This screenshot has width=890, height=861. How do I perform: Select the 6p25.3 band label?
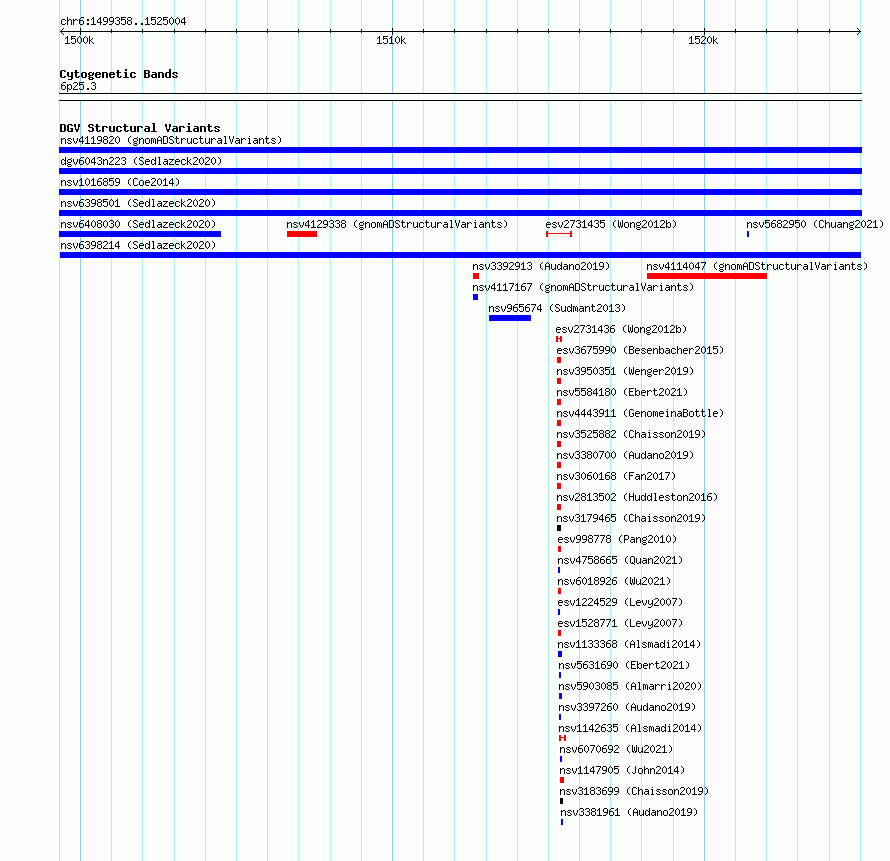[x=78, y=86]
